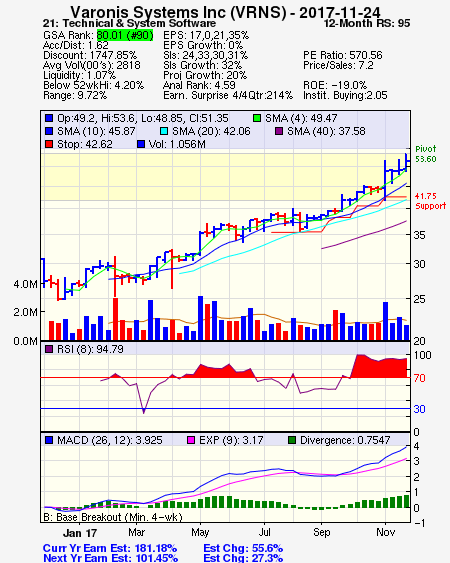Click the Varonis Systems Inc chart title
Image resolution: width=450 pixels, height=563 pixels.
225,12
